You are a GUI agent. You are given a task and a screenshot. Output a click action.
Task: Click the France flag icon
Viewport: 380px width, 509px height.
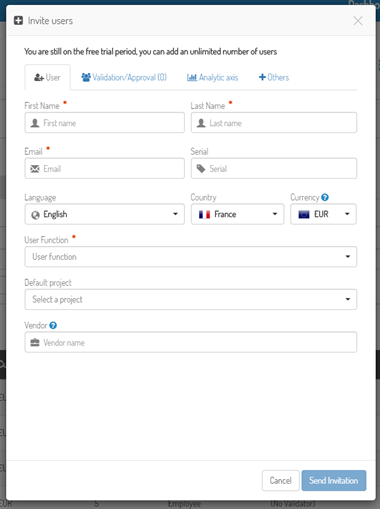tap(204, 214)
